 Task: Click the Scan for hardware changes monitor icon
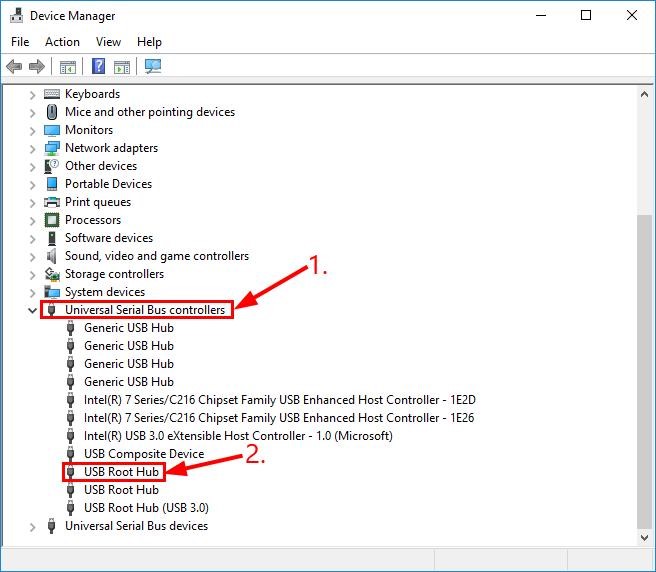pyautogui.click(x=153, y=66)
